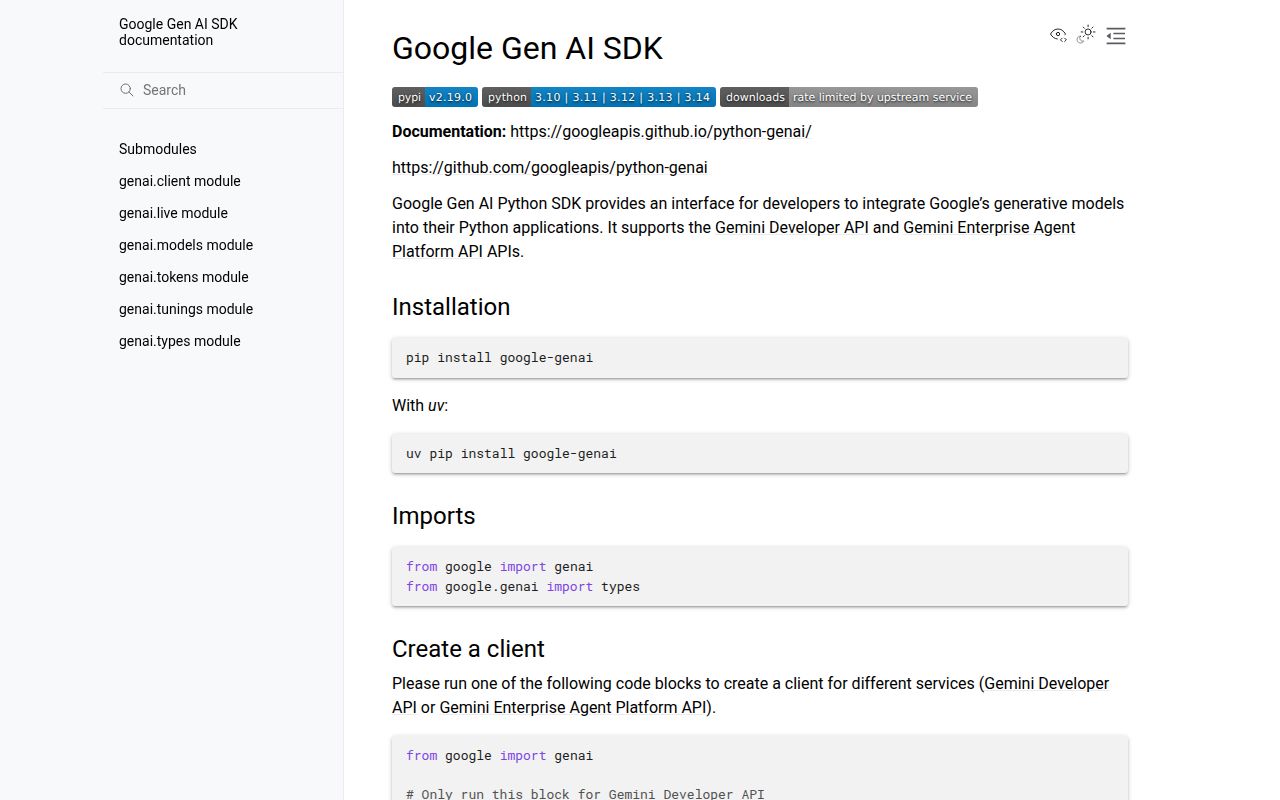The image size is (1280, 800).
Task: Switch the light/dark theme icon
Action: click(1087, 35)
